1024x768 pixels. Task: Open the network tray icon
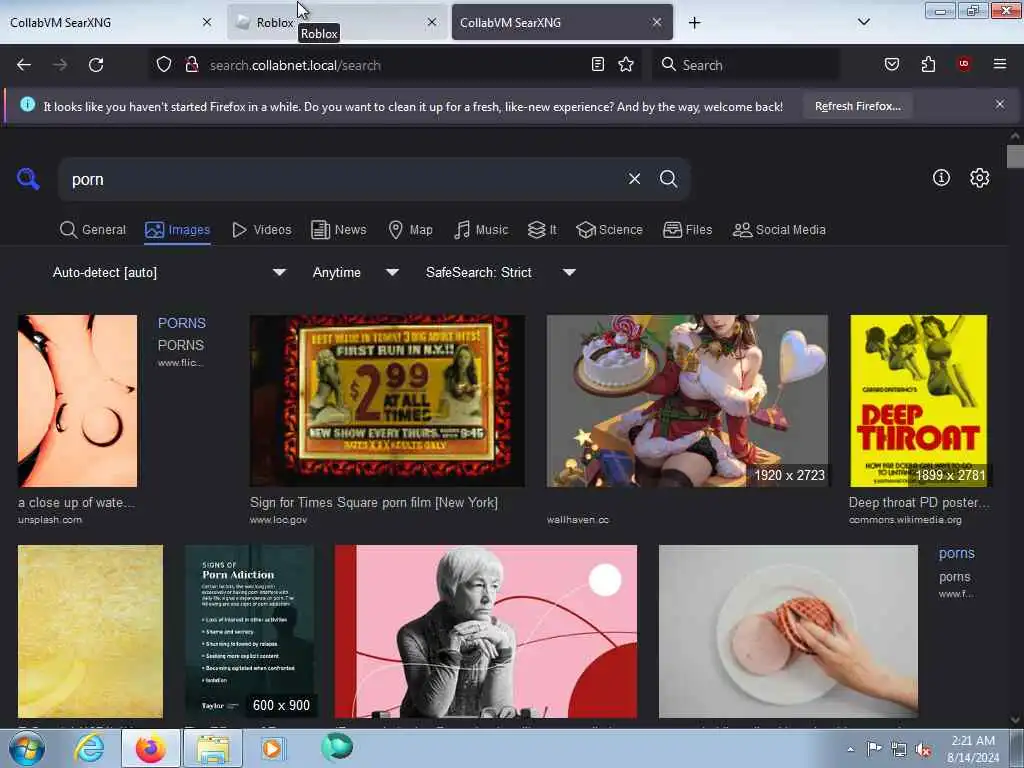coord(899,750)
